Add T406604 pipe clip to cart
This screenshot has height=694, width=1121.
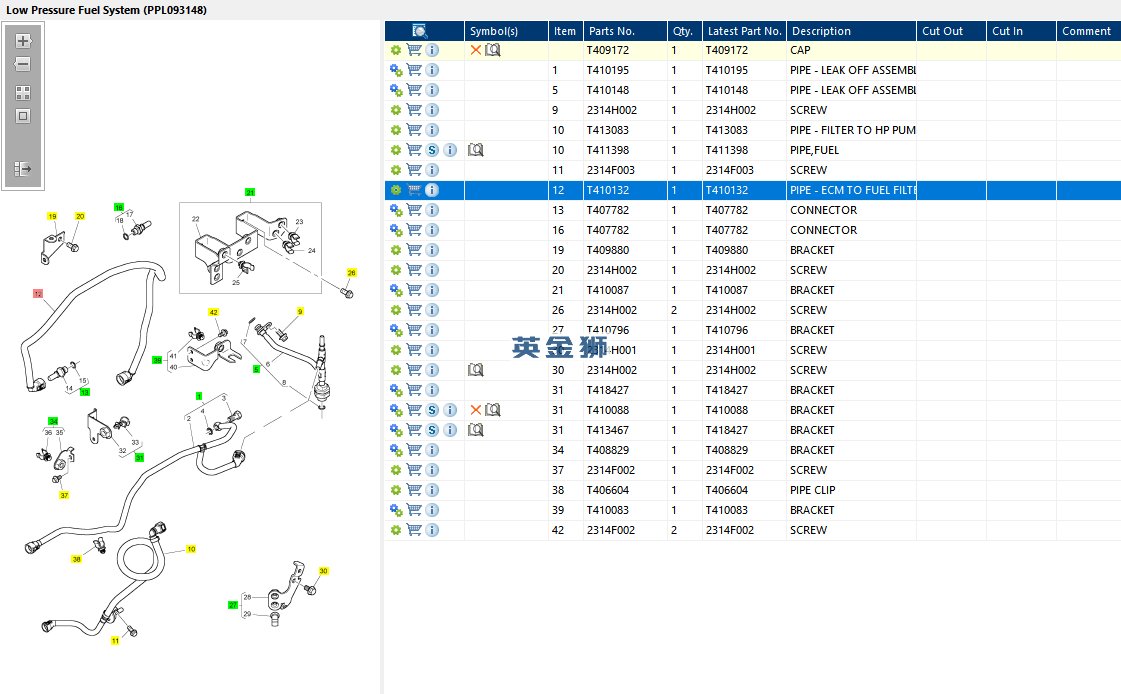click(x=413, y=490)
